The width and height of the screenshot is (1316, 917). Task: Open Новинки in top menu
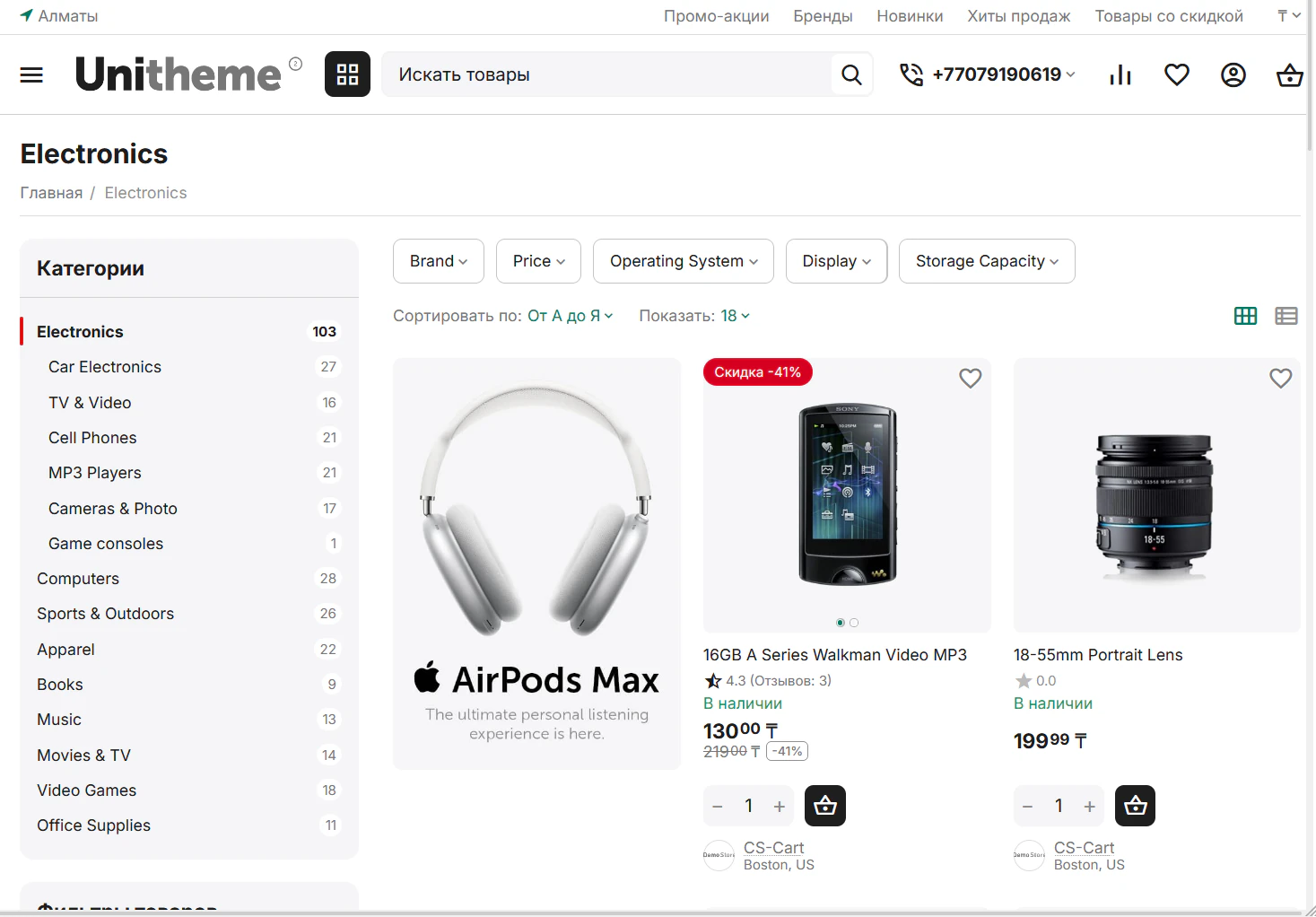tap(910, 16)
